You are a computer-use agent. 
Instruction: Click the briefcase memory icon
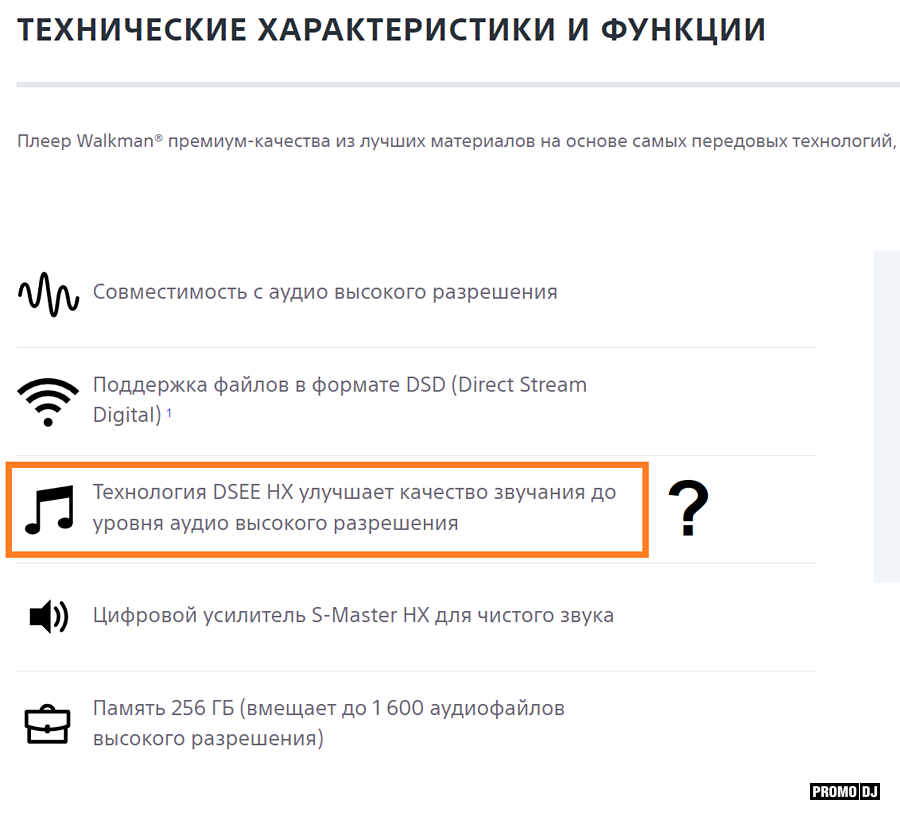pos(48,724)
